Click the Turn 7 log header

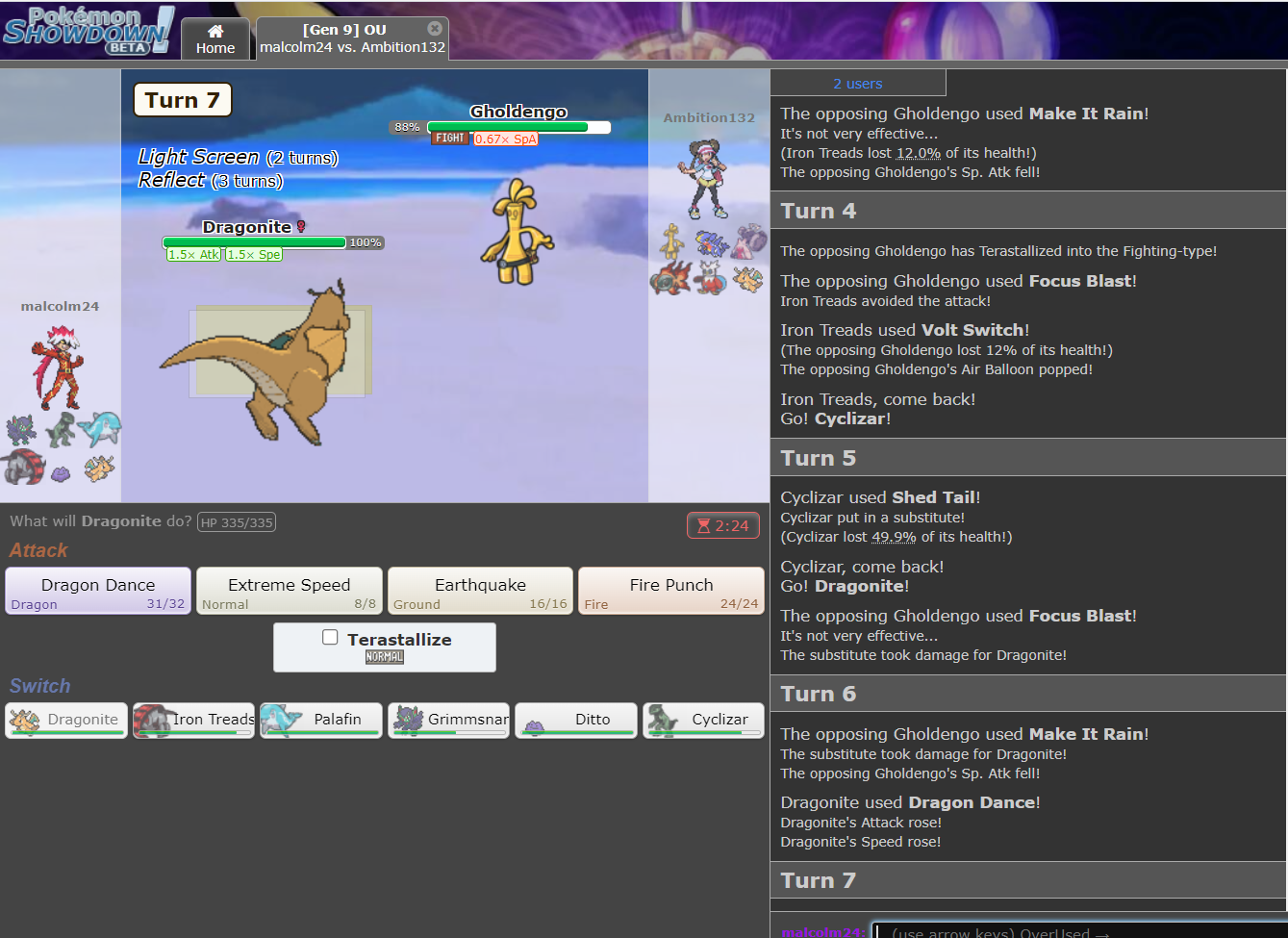[1028, 880]
